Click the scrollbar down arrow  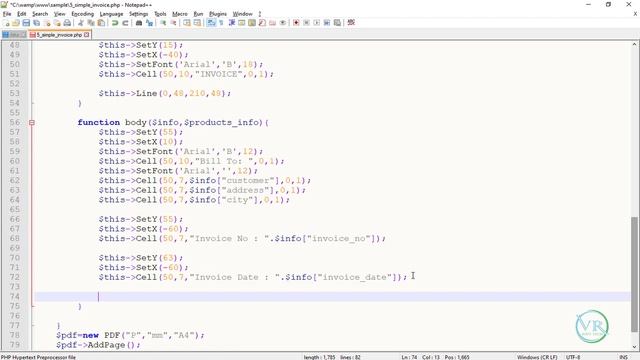[634, 347]
